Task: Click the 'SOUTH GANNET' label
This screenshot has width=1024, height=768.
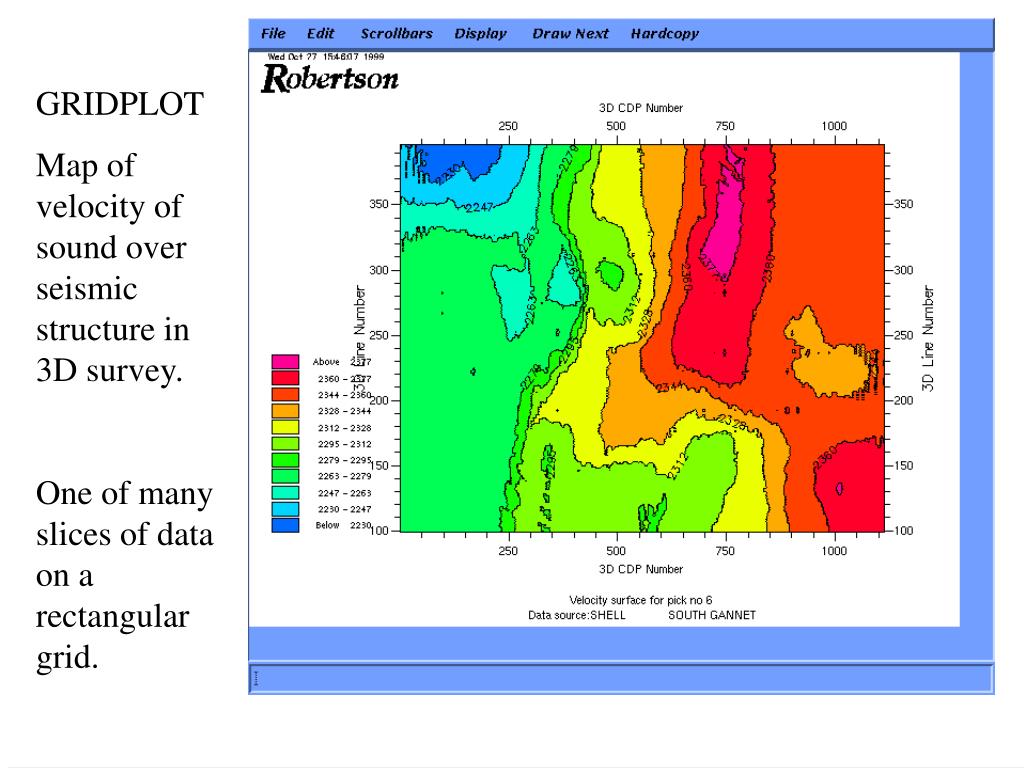Action: pos(712,615)
